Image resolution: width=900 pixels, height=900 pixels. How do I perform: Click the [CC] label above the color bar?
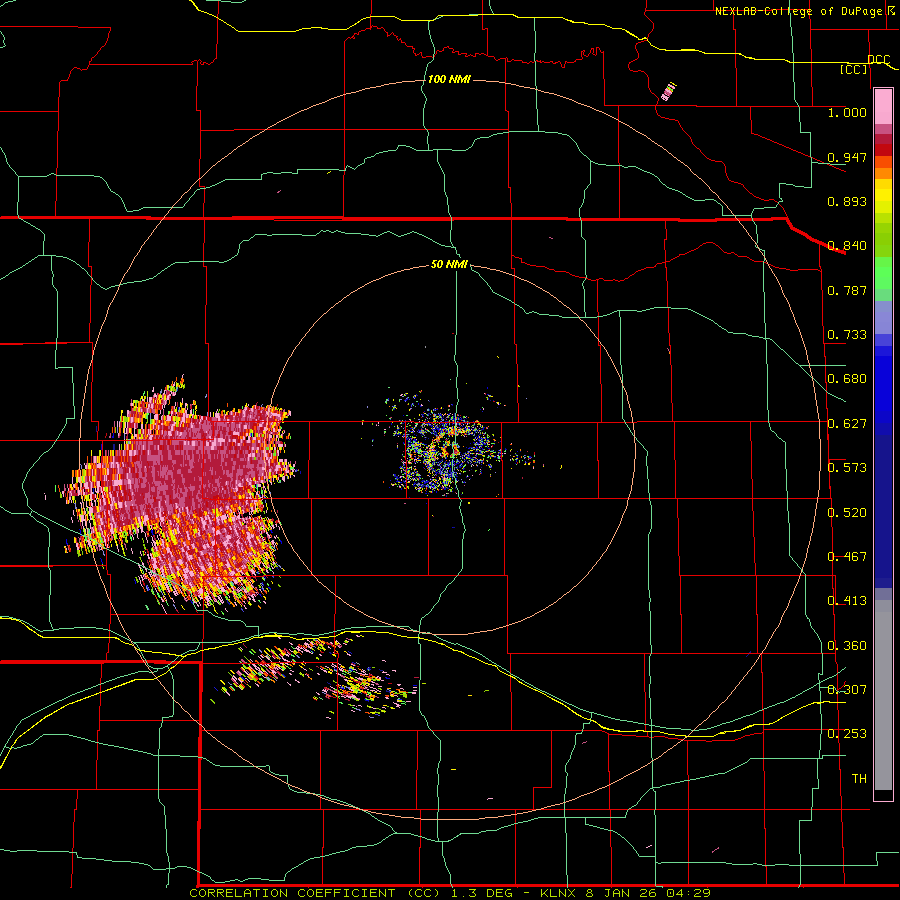tap(854, 69)
